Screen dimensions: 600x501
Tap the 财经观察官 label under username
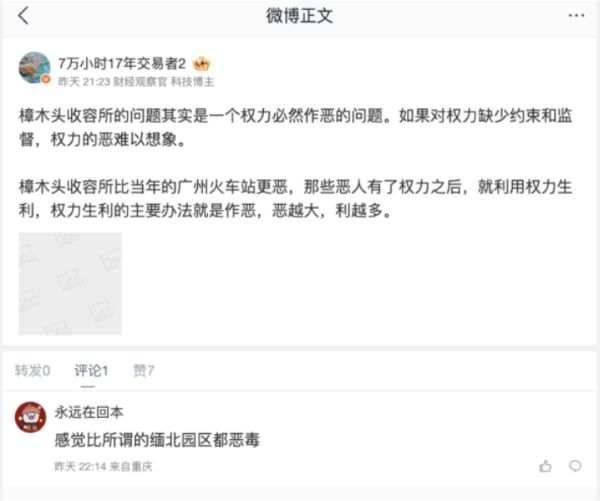pos(140,82)
